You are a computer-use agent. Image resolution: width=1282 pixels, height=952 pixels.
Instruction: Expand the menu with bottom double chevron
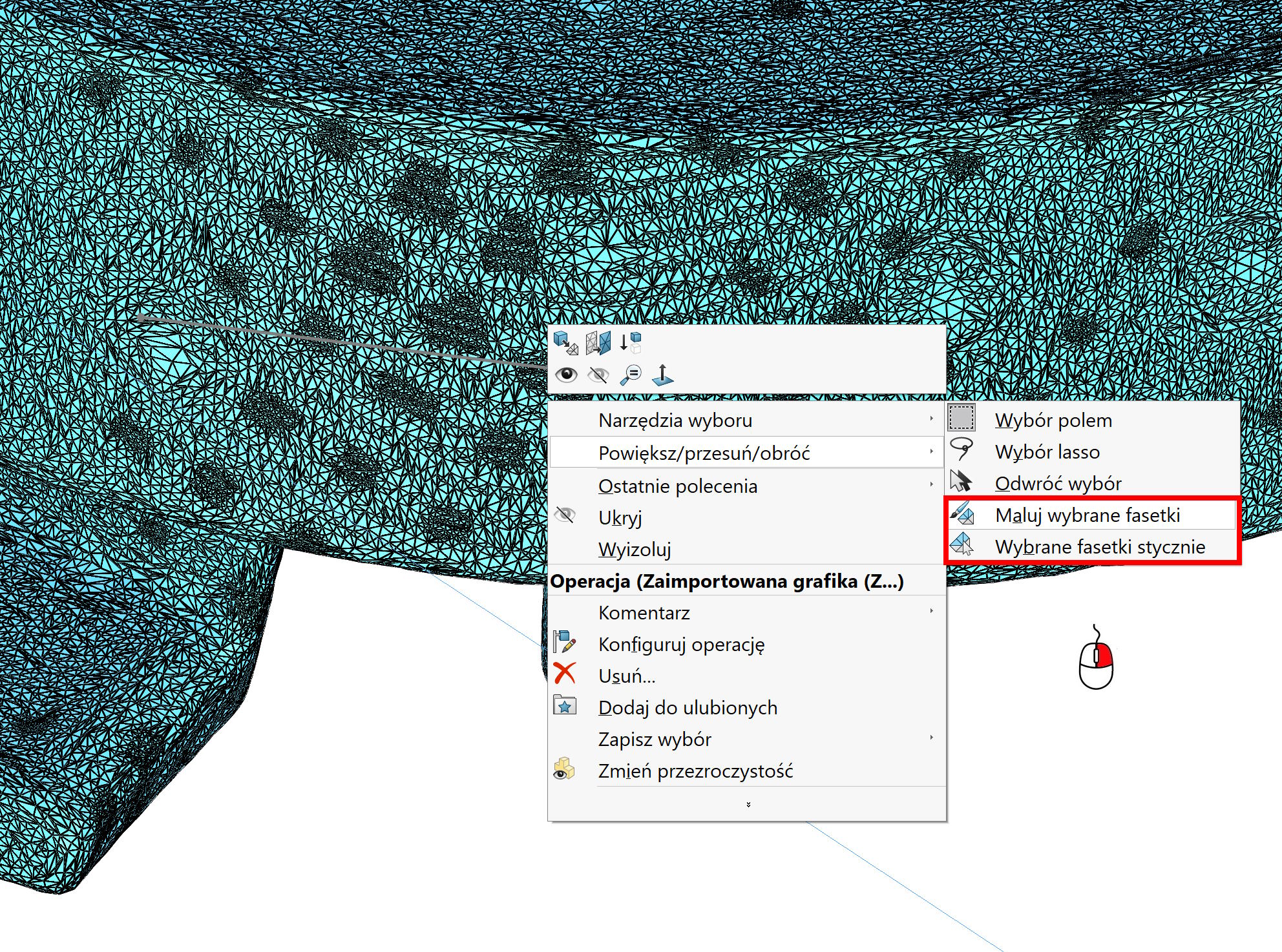pos(748,805)
